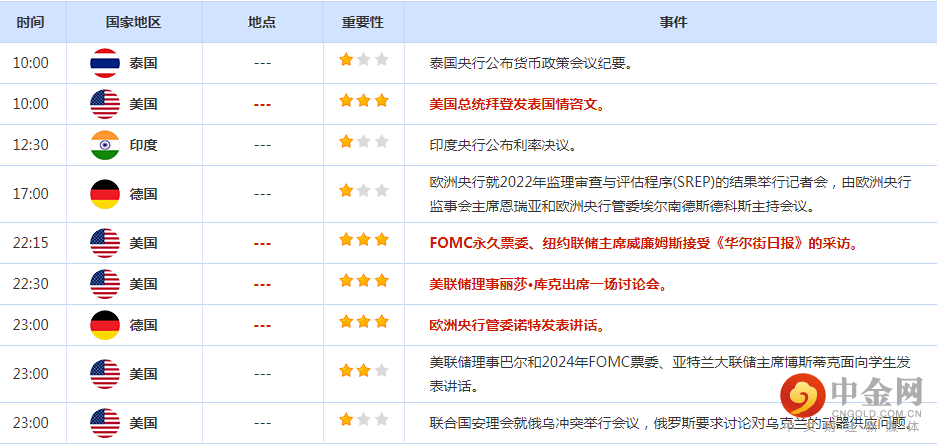Click the three-star rating for Biden's State of the Union

click(x=363, y=102)
